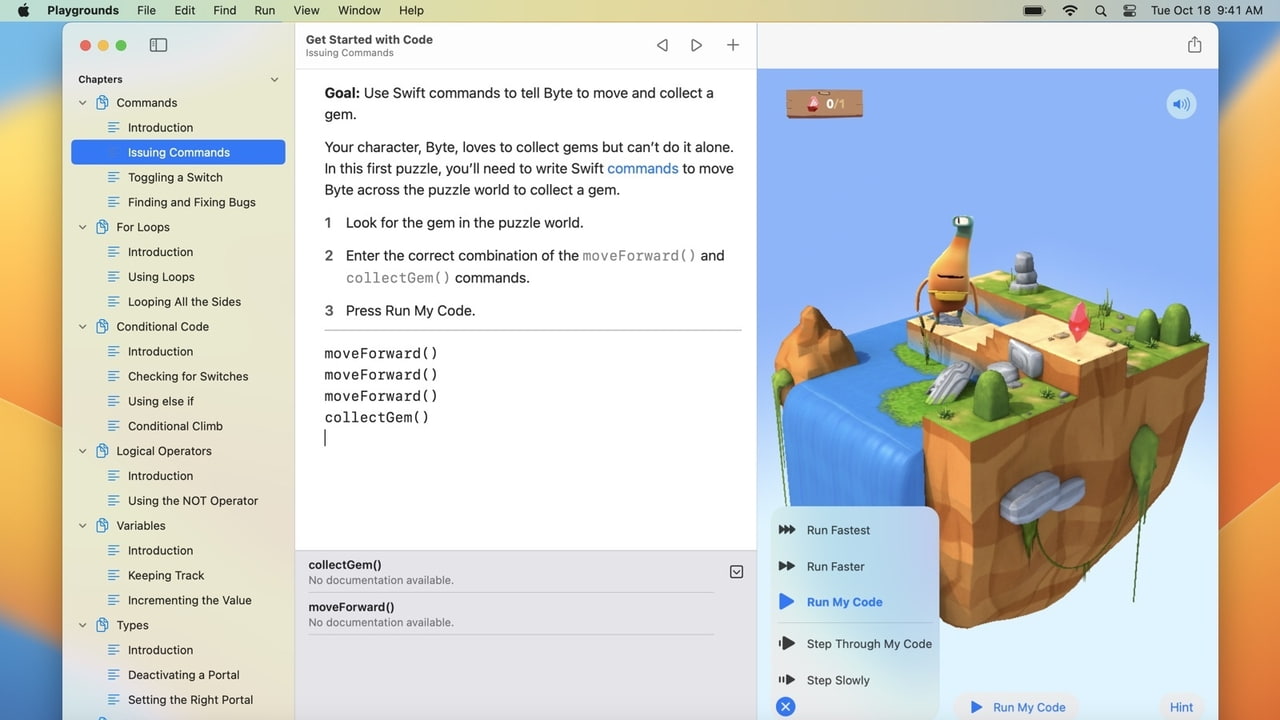Open the Share icon
The height and width of the screenshot is (720, 1280).
pos(1194,45)
